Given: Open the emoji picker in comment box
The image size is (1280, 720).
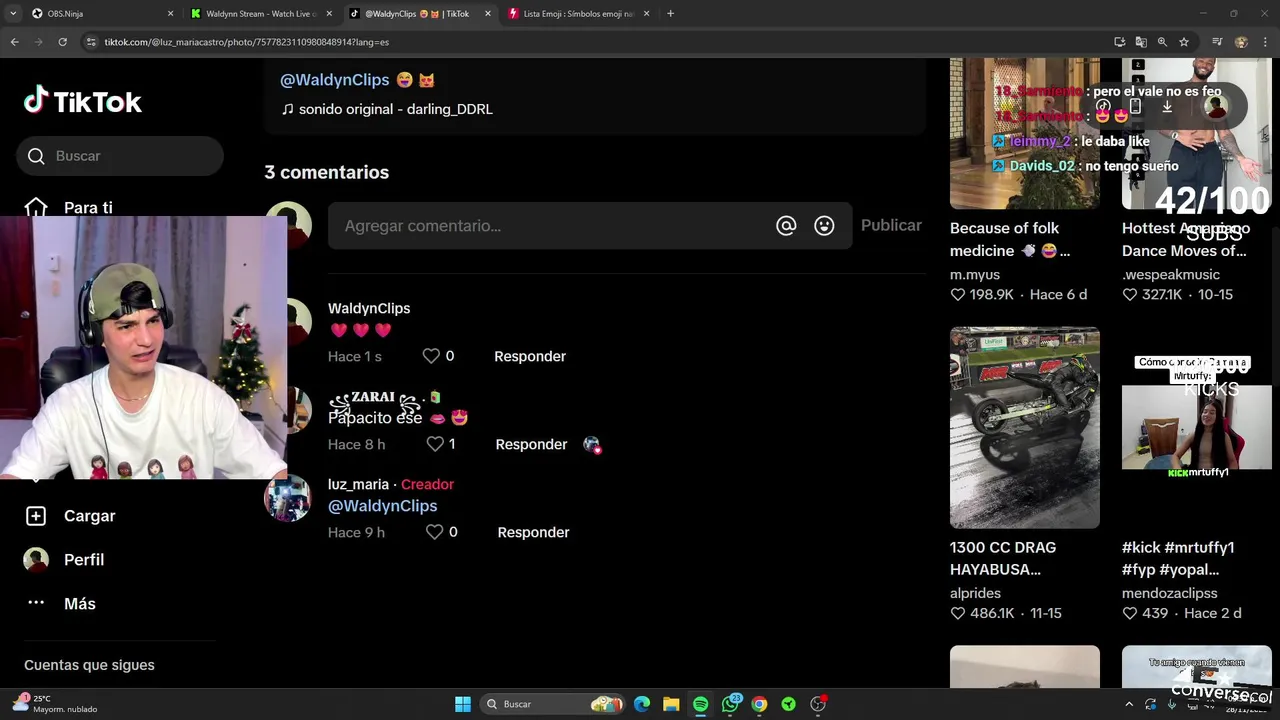Looking at the screenshot, I should coord(824,226).
